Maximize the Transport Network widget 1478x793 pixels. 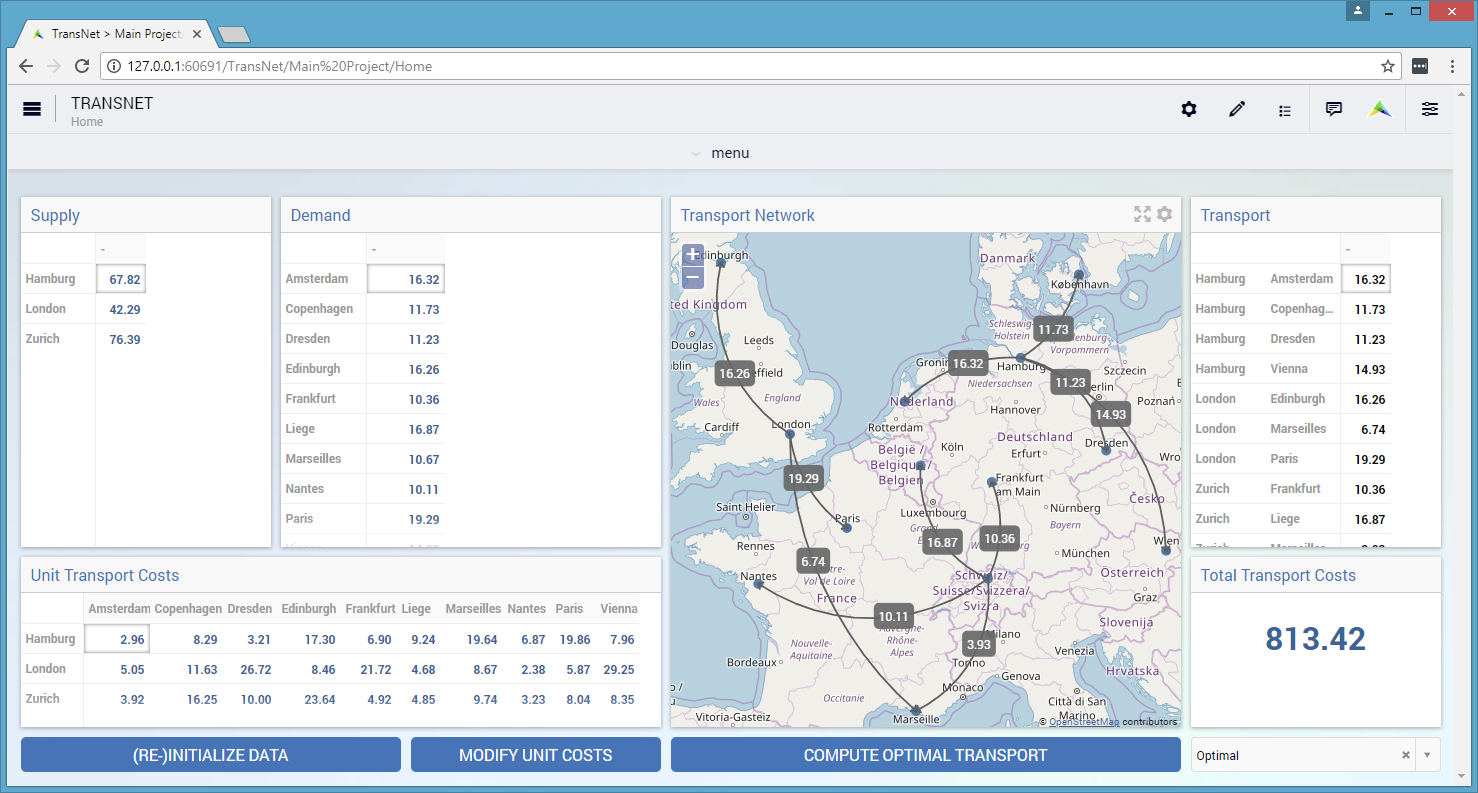[x=1142, y=214]
